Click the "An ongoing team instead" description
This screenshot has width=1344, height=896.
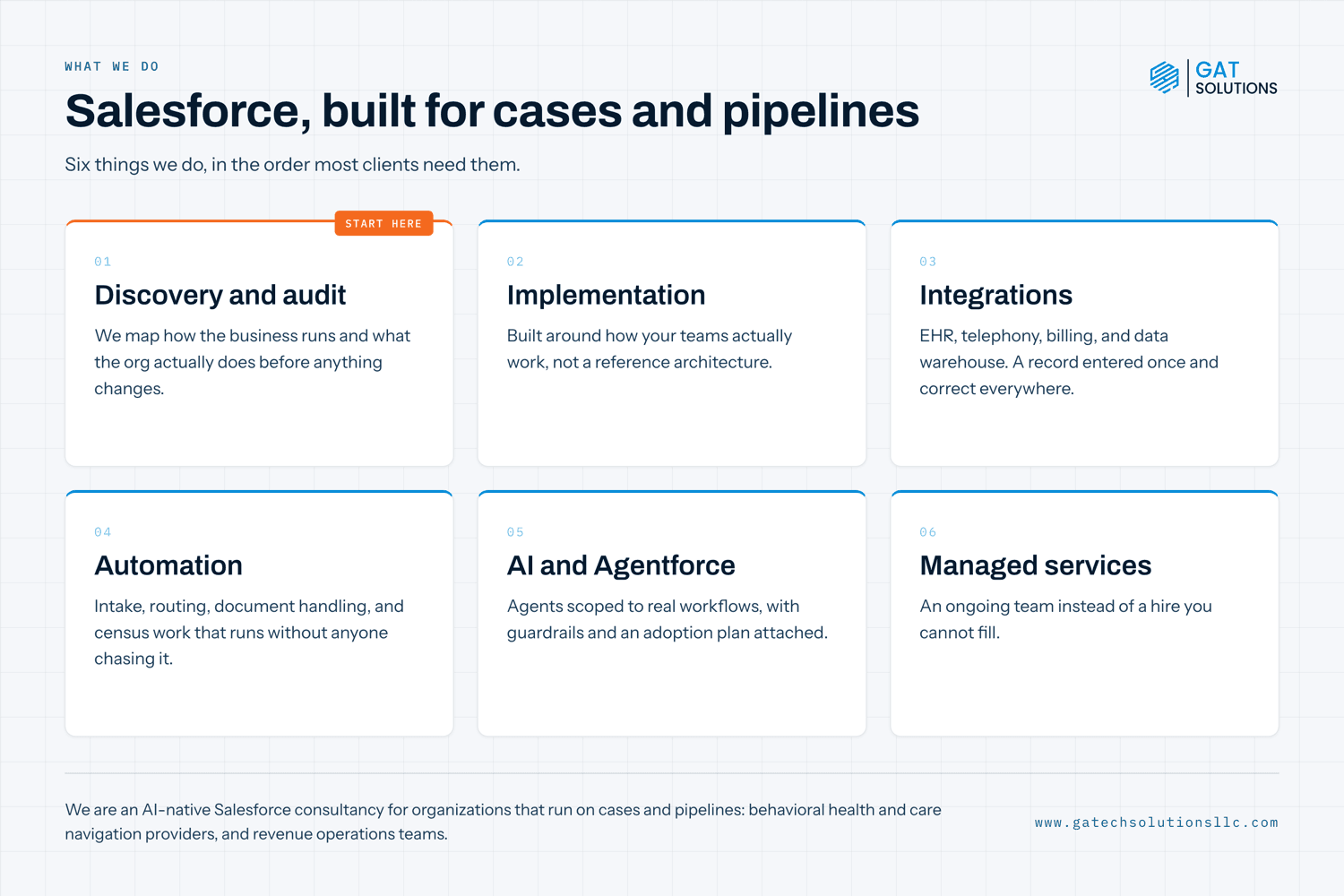pyautogui.click(x=1065, y=619)
